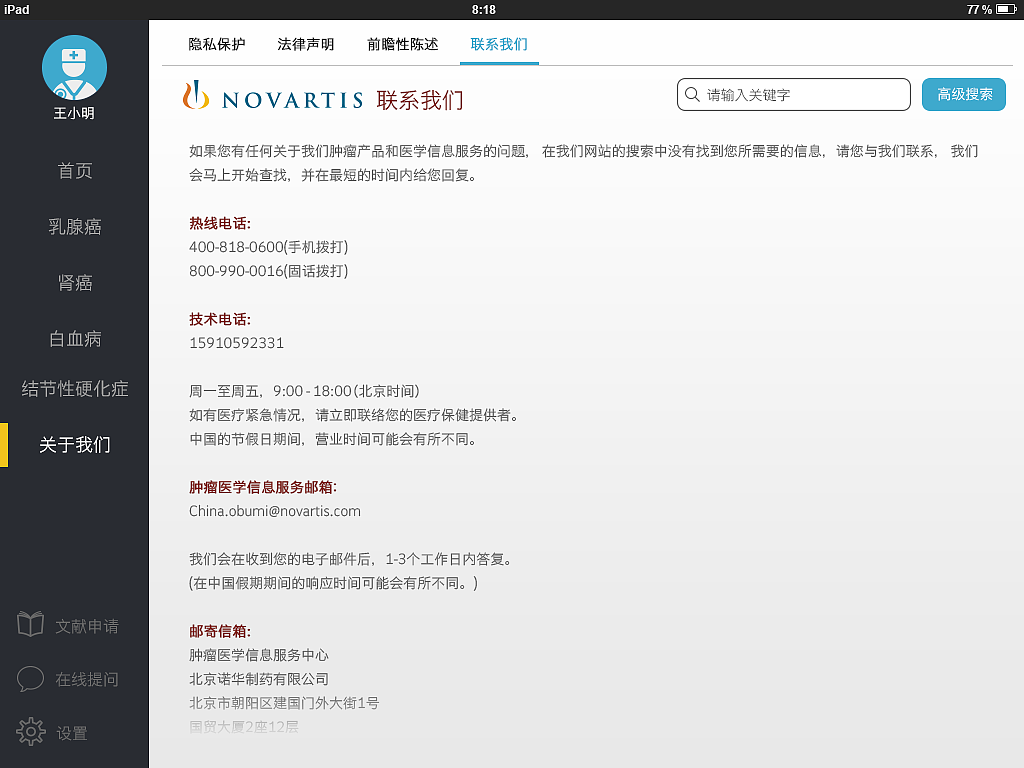Go to 首页 in the sidebar
The image size is (1024, 768).
click(x=74, y=171)
